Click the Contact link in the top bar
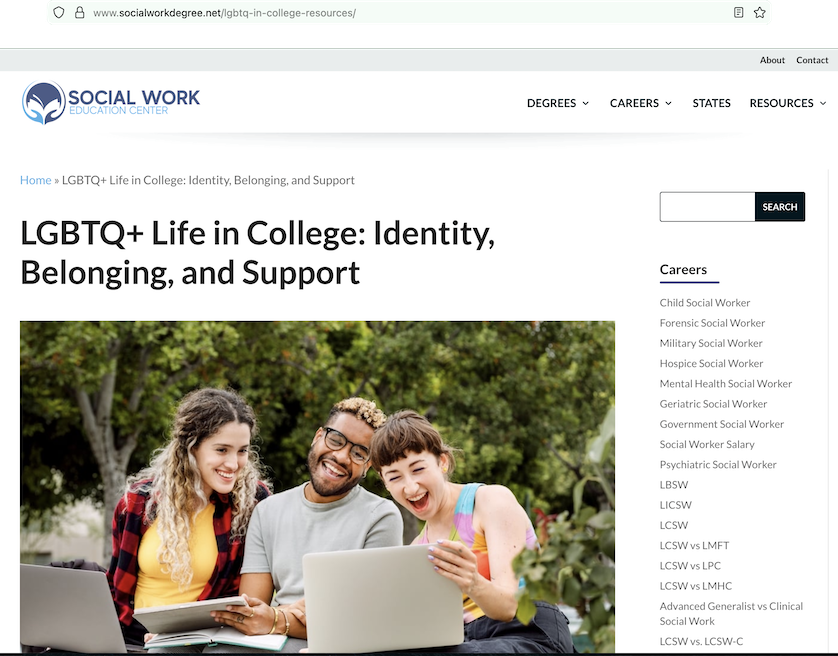The height and width of the screenshot is (656, 838). (812, 60)
